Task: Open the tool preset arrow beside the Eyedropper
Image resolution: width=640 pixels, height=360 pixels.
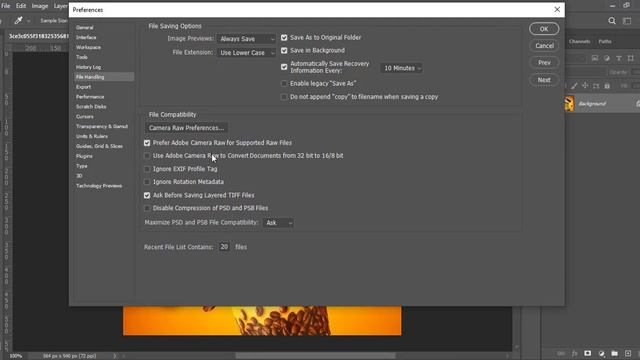Action: click(x=28, y=21)
